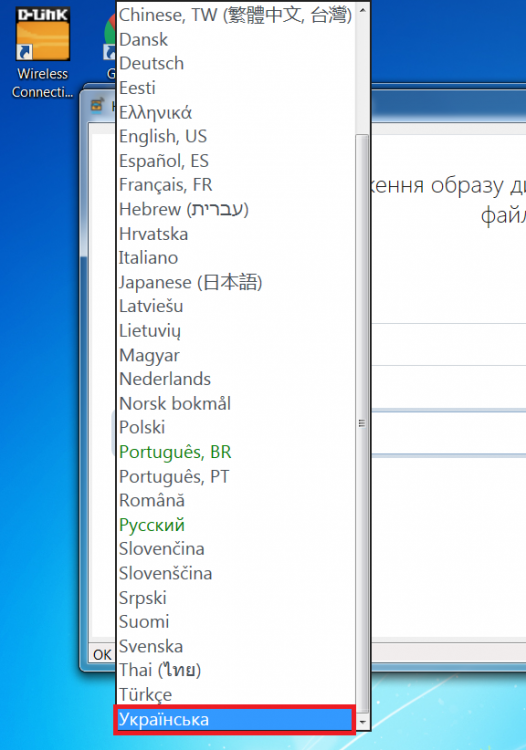Select Deutsch language option
The image size is (526, 750).
[236, 64]
